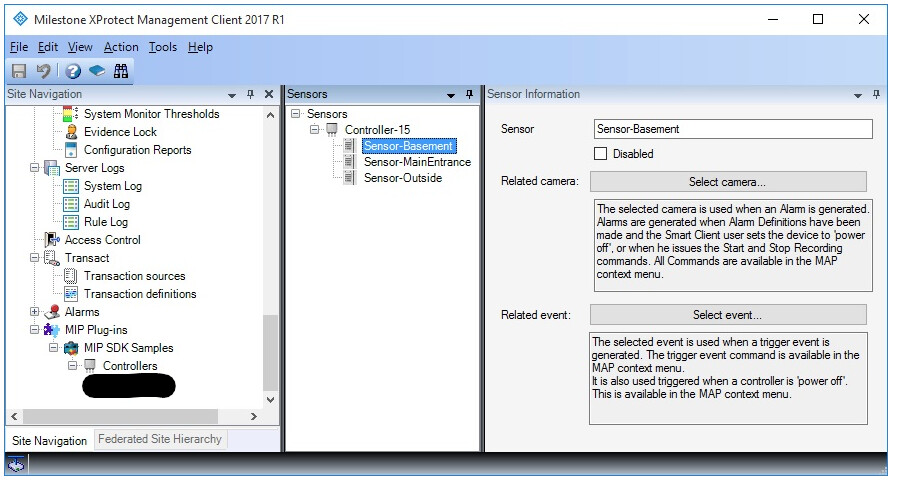The image size is (901, 480).
Task: Click the graduation cap toolbar icon
Action: coord(97,71)
